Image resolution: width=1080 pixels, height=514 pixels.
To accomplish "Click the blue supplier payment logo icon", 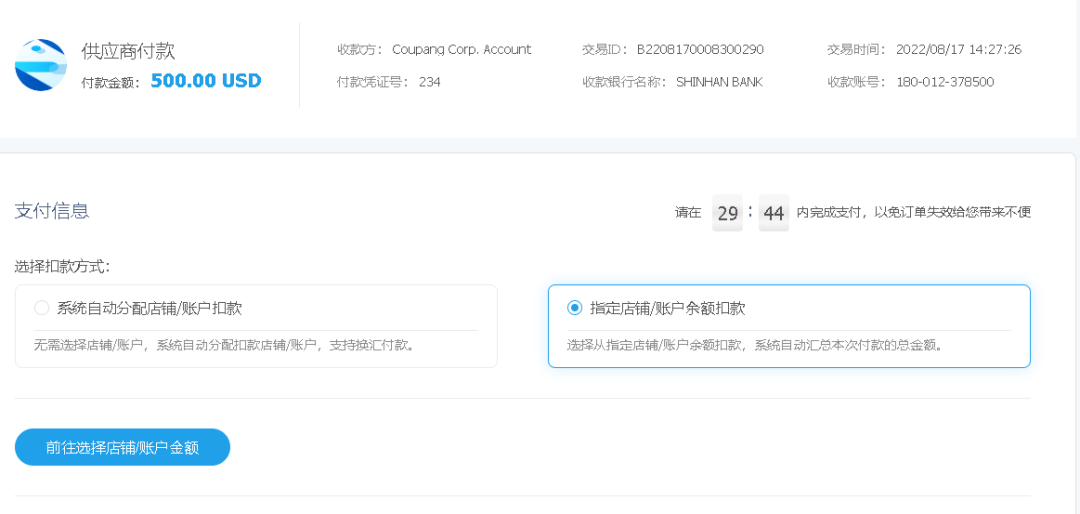I will point(41,65).
